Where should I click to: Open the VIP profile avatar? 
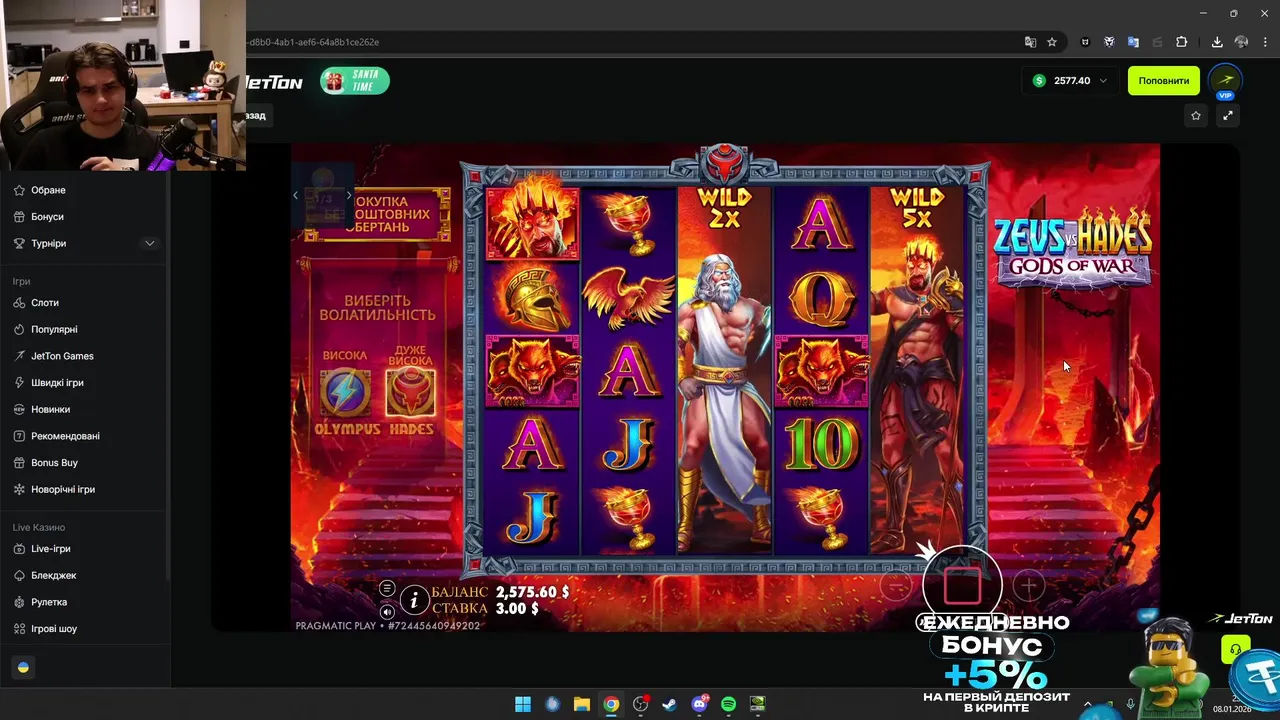pyautogui.click(x=1225, y=81)
